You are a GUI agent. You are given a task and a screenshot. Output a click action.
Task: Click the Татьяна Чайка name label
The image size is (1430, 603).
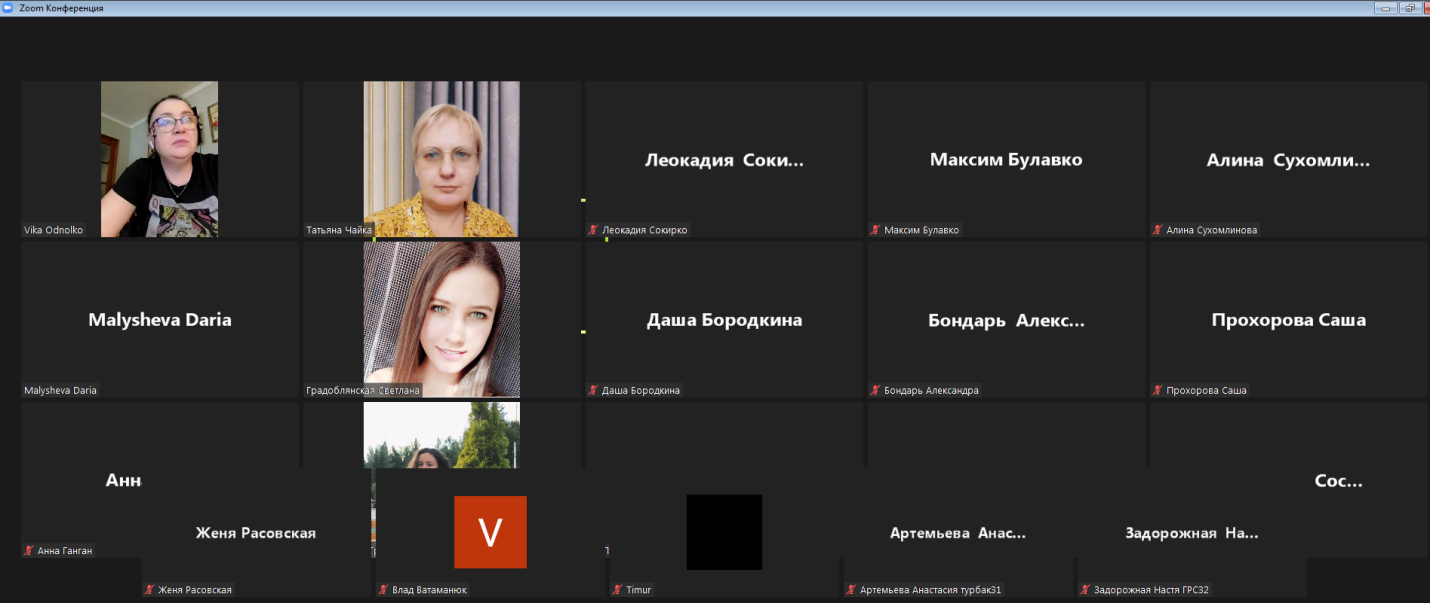tap(339, 230)
